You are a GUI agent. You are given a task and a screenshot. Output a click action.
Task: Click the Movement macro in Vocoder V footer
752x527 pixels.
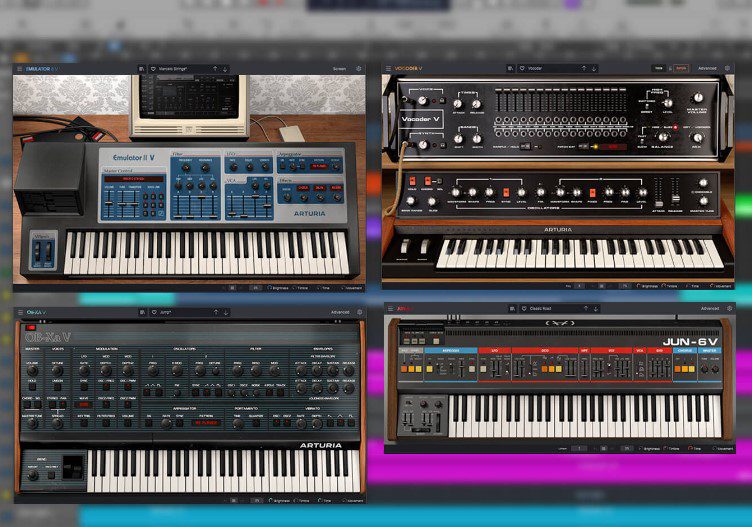tap(721, 286)
